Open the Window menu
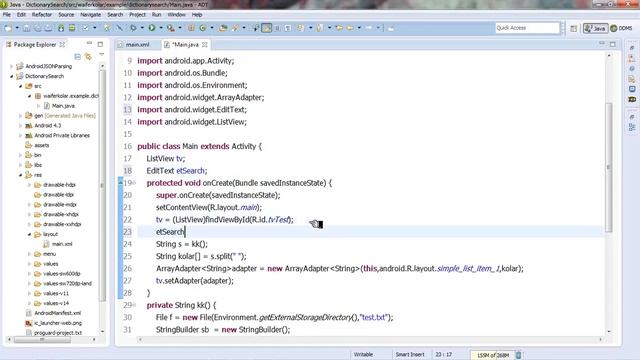 coord(176,15)
